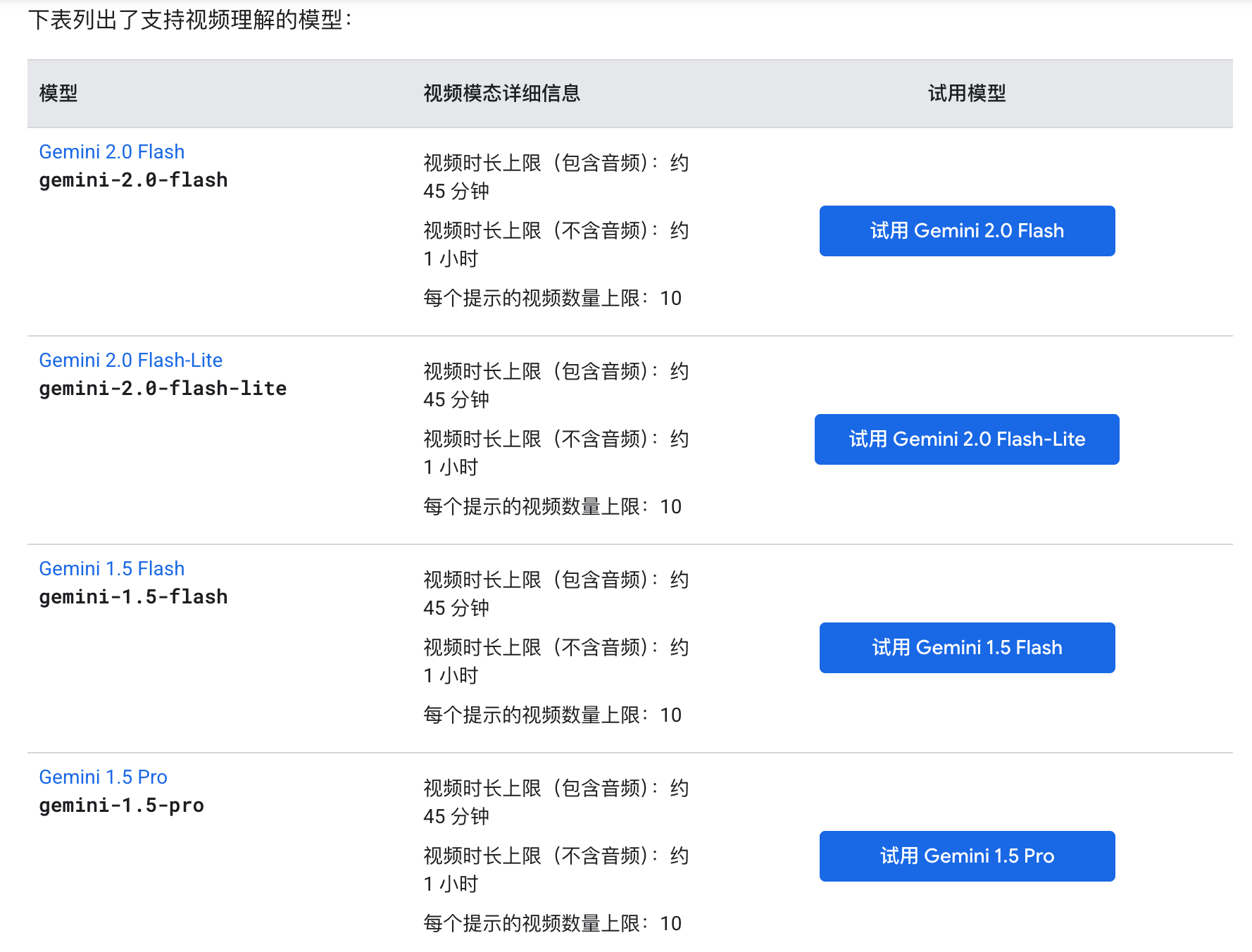Viewport: 1252px width, 952px height.
Task: Click the no-audio duration limit in the gemini-2.0-flash-lite row
Action: point(556,453)
